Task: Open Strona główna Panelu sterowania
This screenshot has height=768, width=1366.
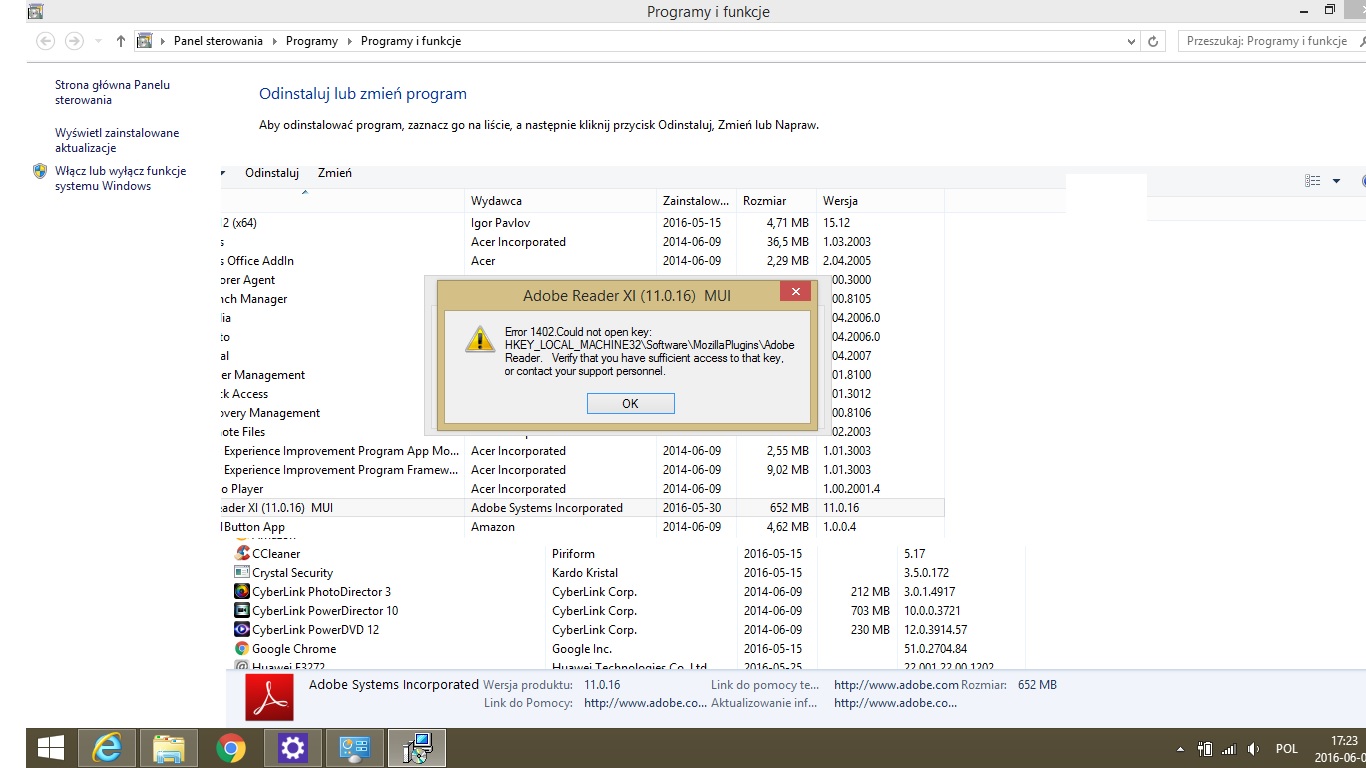Action: (x=112, y=92)
